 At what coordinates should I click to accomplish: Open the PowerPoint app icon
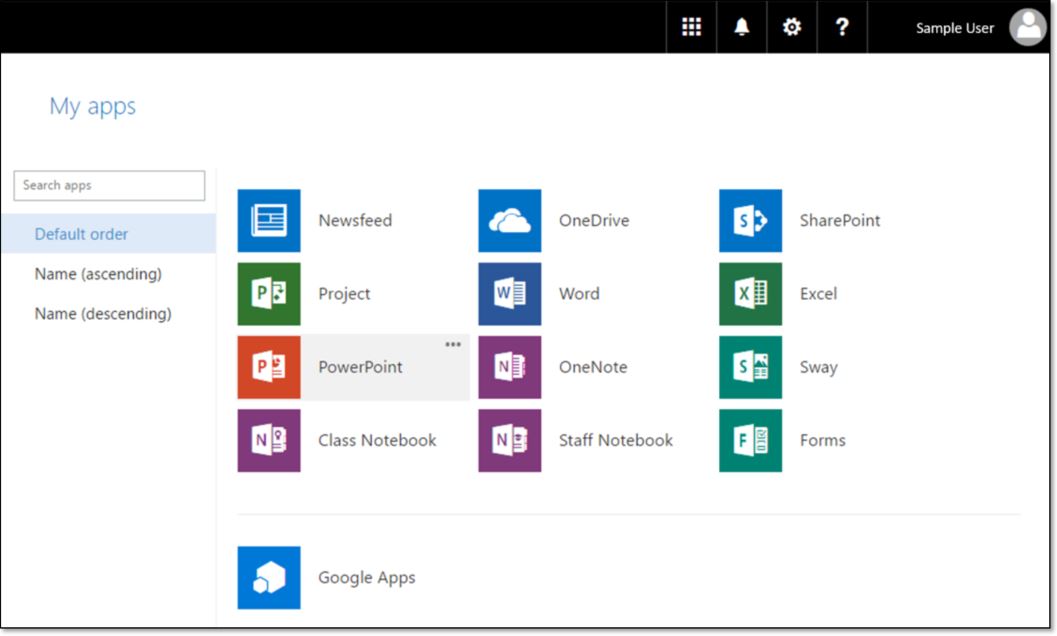269,367
